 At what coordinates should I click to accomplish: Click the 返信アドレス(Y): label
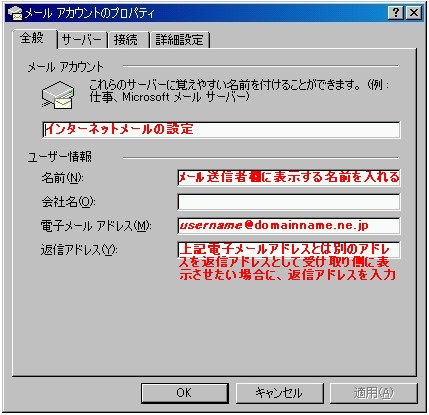tap(79, 250)
